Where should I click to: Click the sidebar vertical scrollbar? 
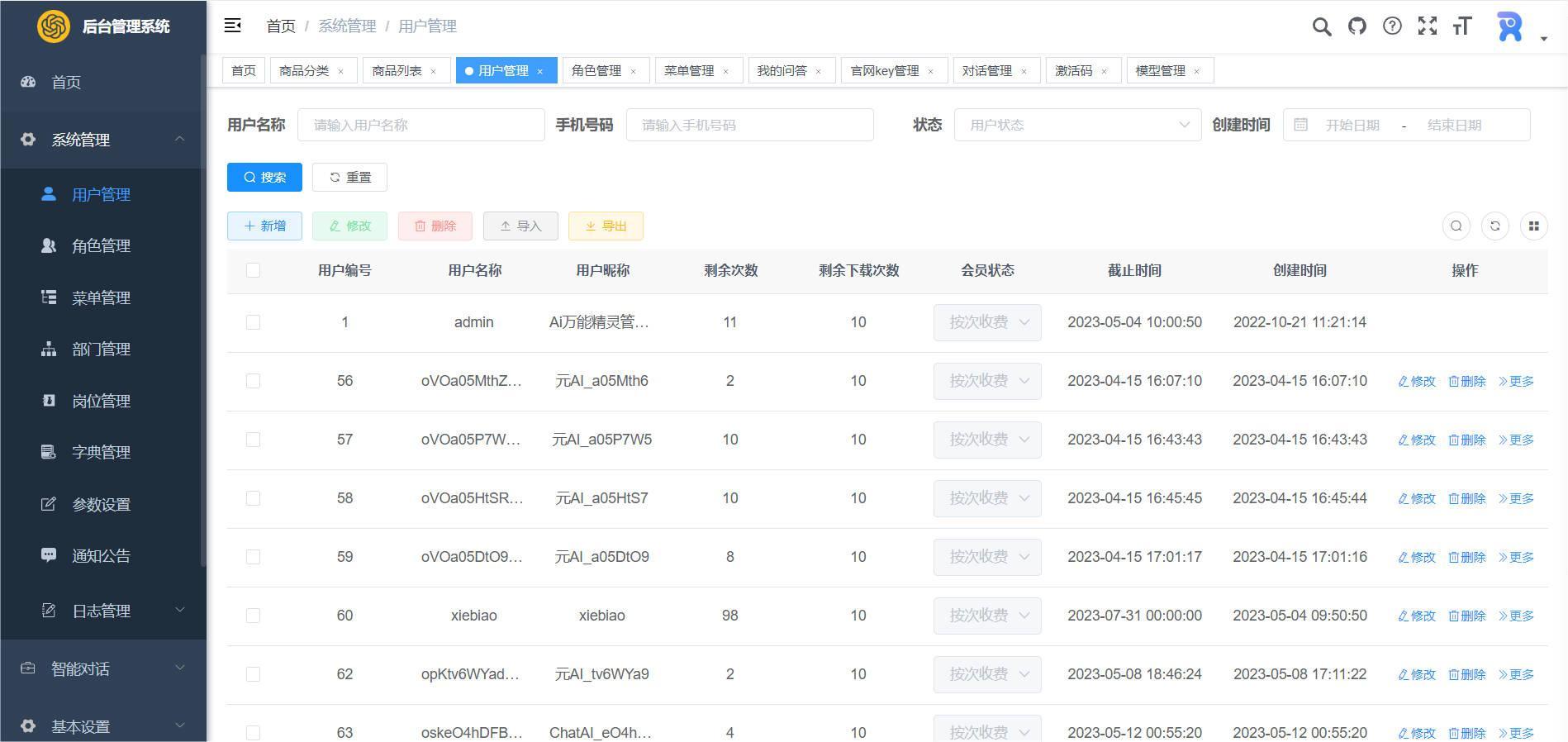coord(203,311)
